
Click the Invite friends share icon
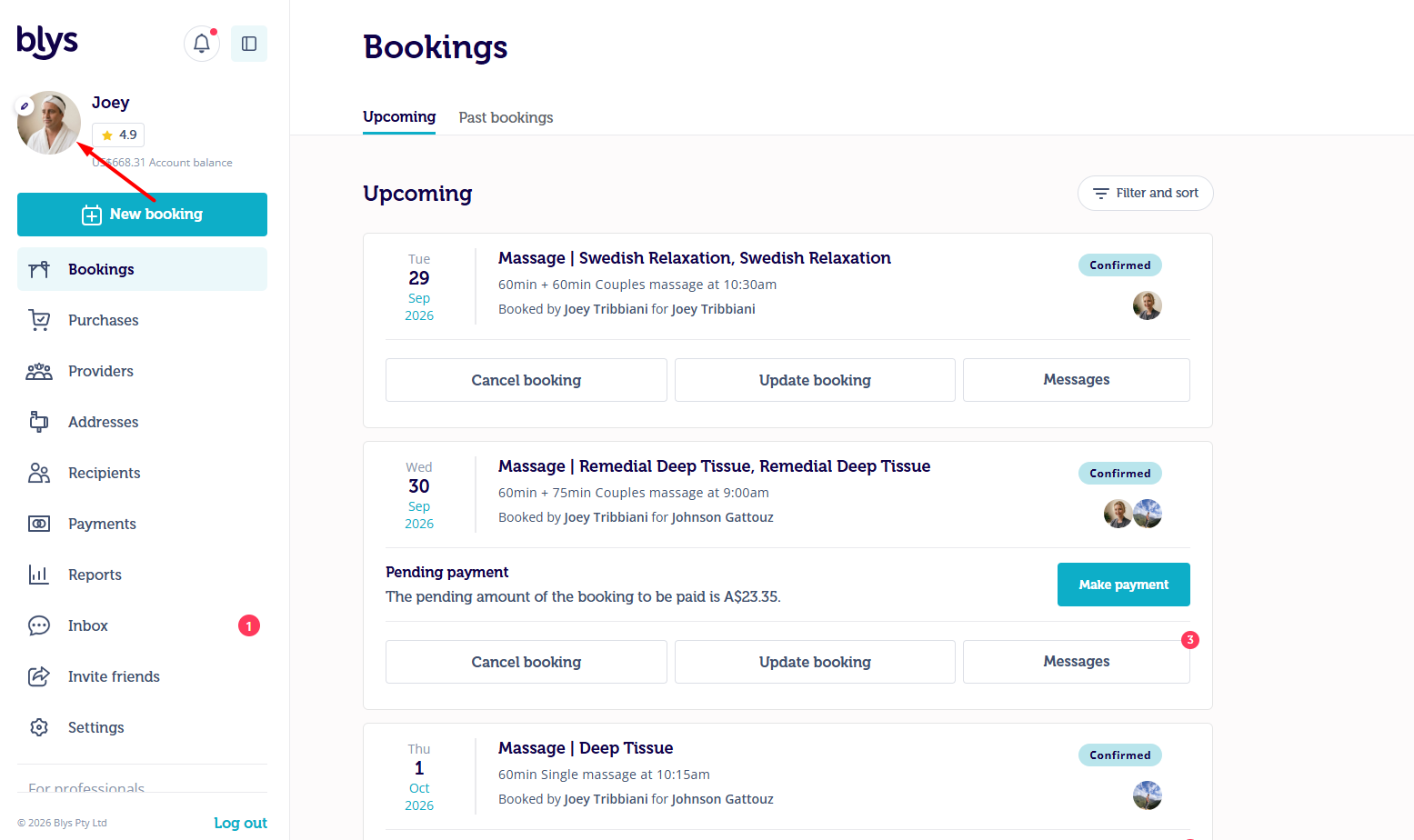pyautogui.click(x=39, y=676)
